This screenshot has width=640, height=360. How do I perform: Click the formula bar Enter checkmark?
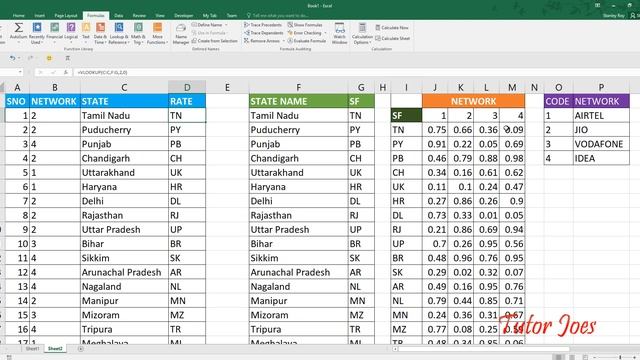[x=53, y=72]
